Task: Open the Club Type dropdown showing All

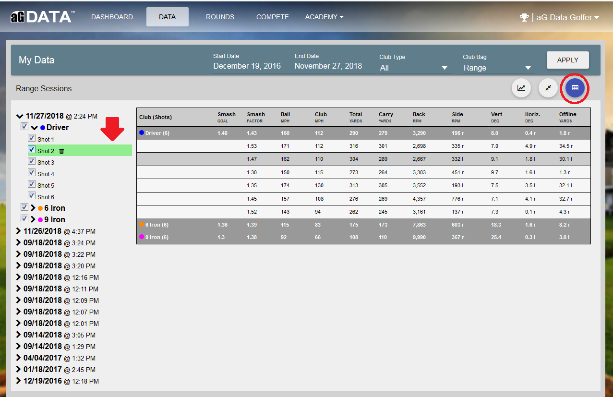Action: pos(413,68)
